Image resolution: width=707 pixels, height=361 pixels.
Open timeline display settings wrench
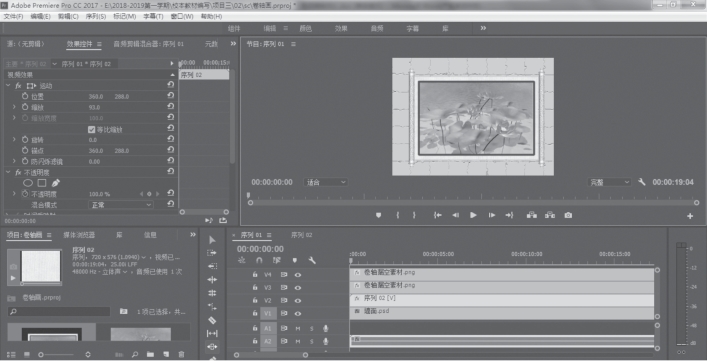(x=312, y=260)
